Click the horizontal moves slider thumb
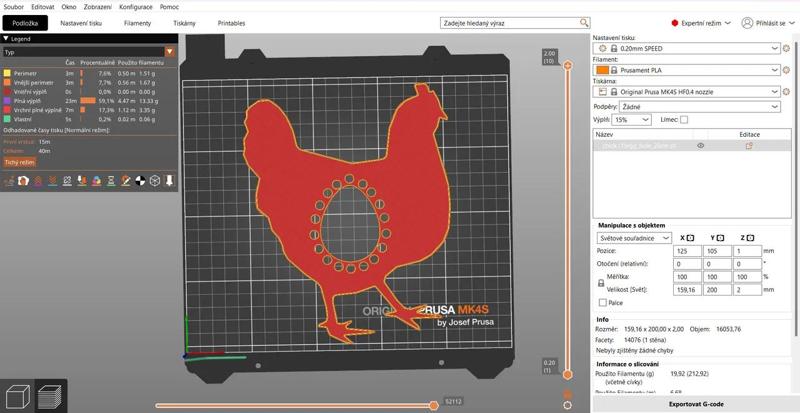The width and height of the screenshot is (800, 413). (x=434, y=405)
